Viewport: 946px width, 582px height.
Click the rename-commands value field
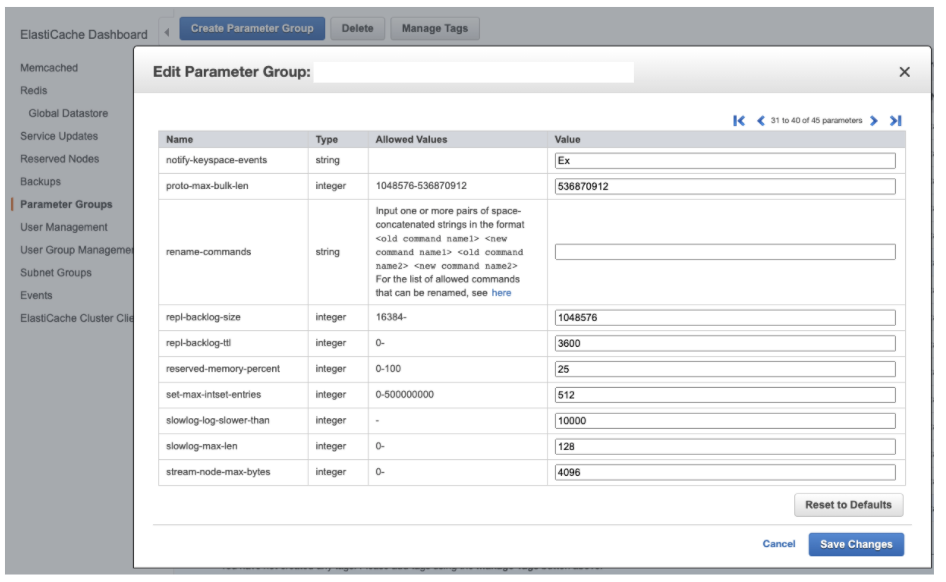click(725, 251)
